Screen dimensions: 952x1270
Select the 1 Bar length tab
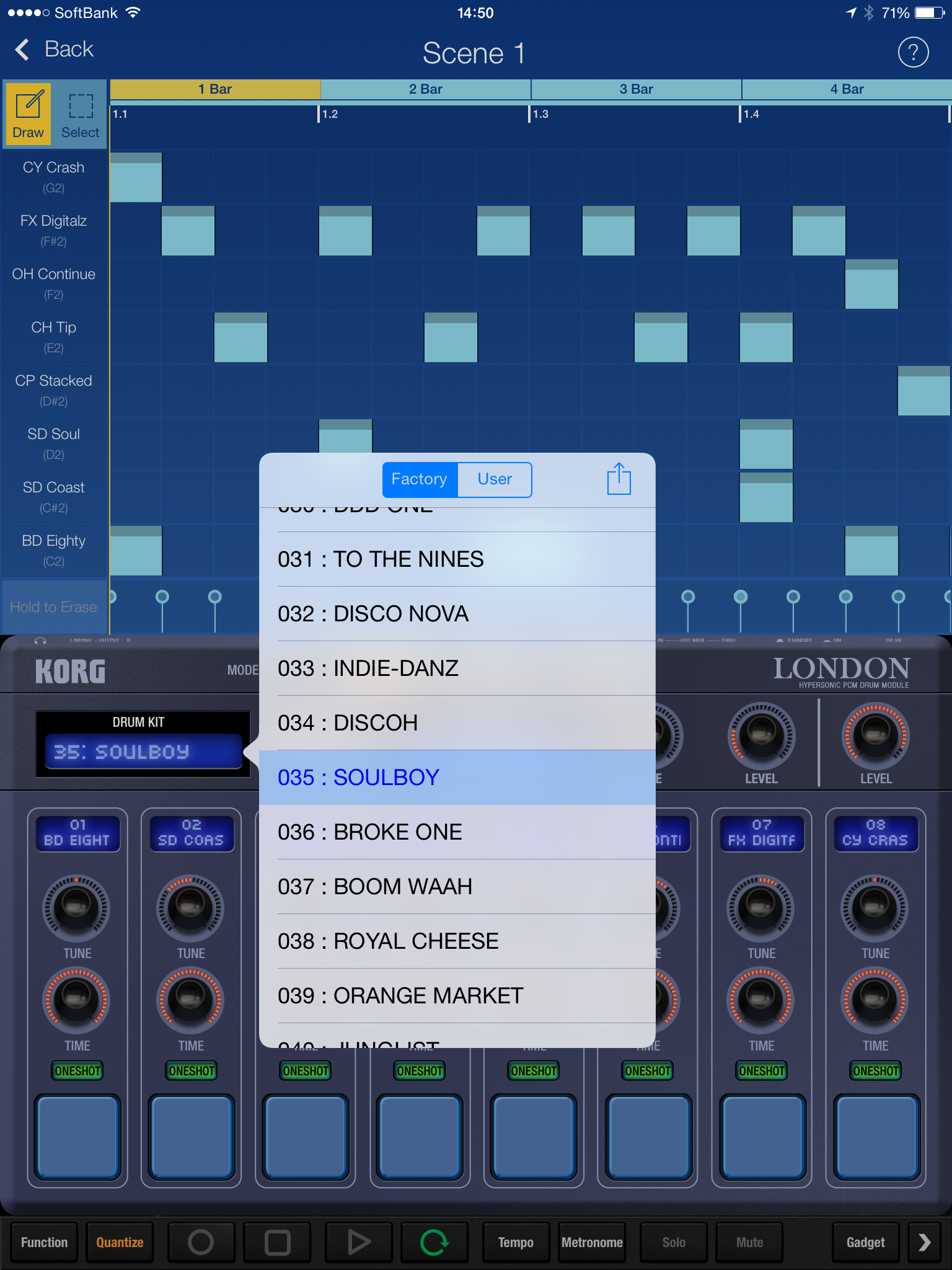215,89
